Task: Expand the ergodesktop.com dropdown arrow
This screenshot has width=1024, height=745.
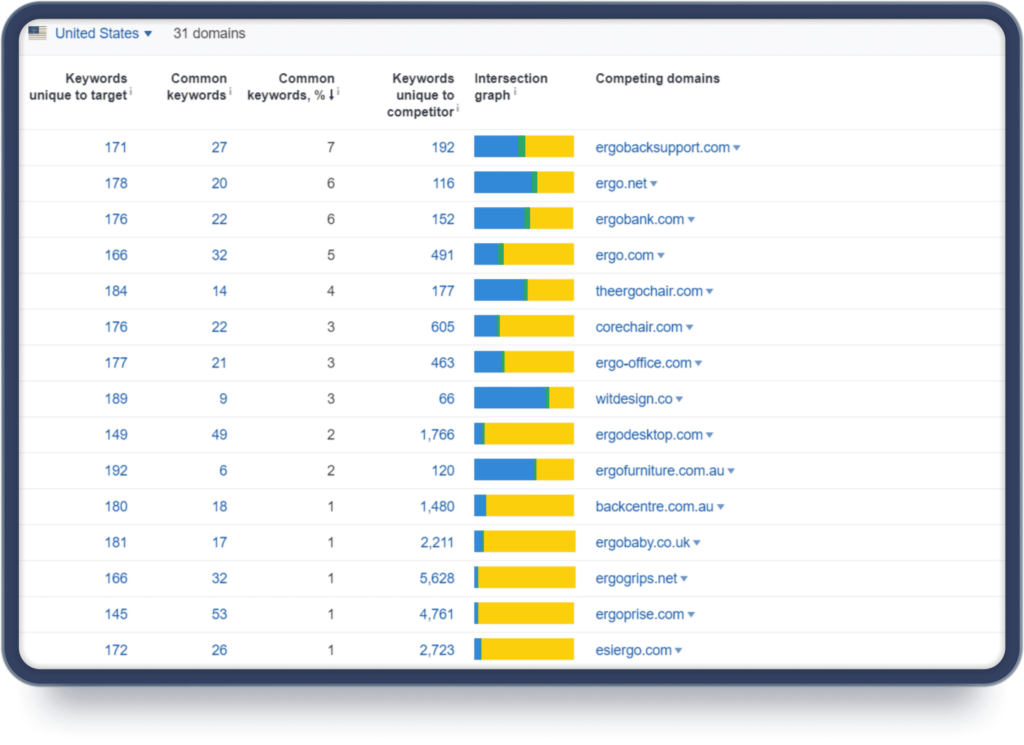Action: [x=709, y=436]
